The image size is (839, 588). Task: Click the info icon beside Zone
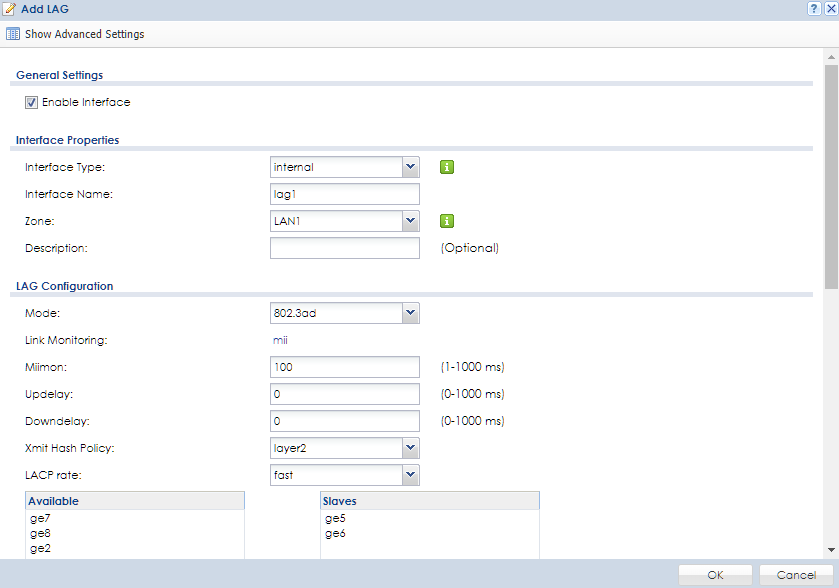tap(447, 221)
